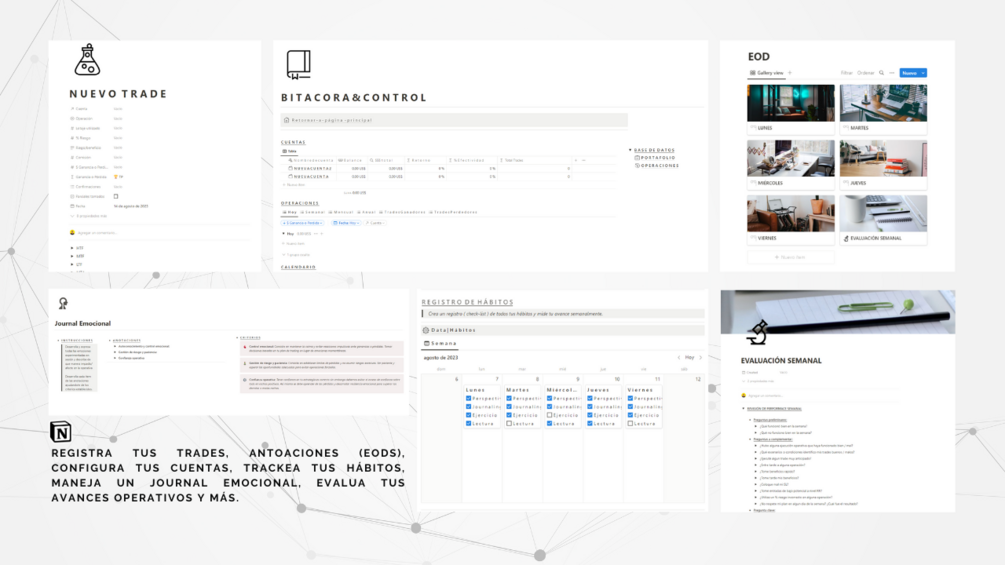Click Nuevo ítem below the EOD gallery

[x=790, y=257]
